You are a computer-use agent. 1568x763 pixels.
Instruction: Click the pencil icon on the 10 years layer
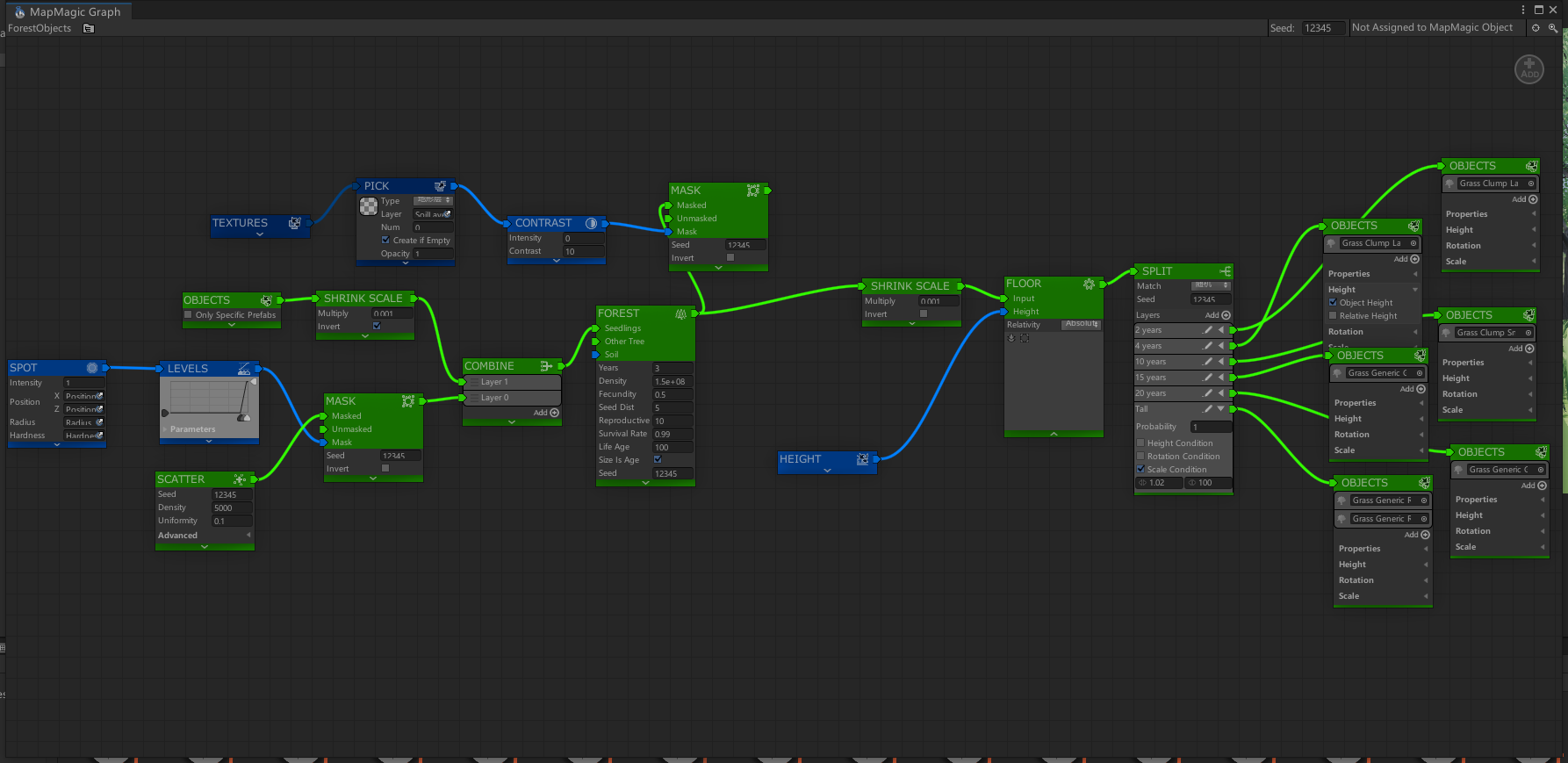pyautogui.click(x=1208, y=362)
